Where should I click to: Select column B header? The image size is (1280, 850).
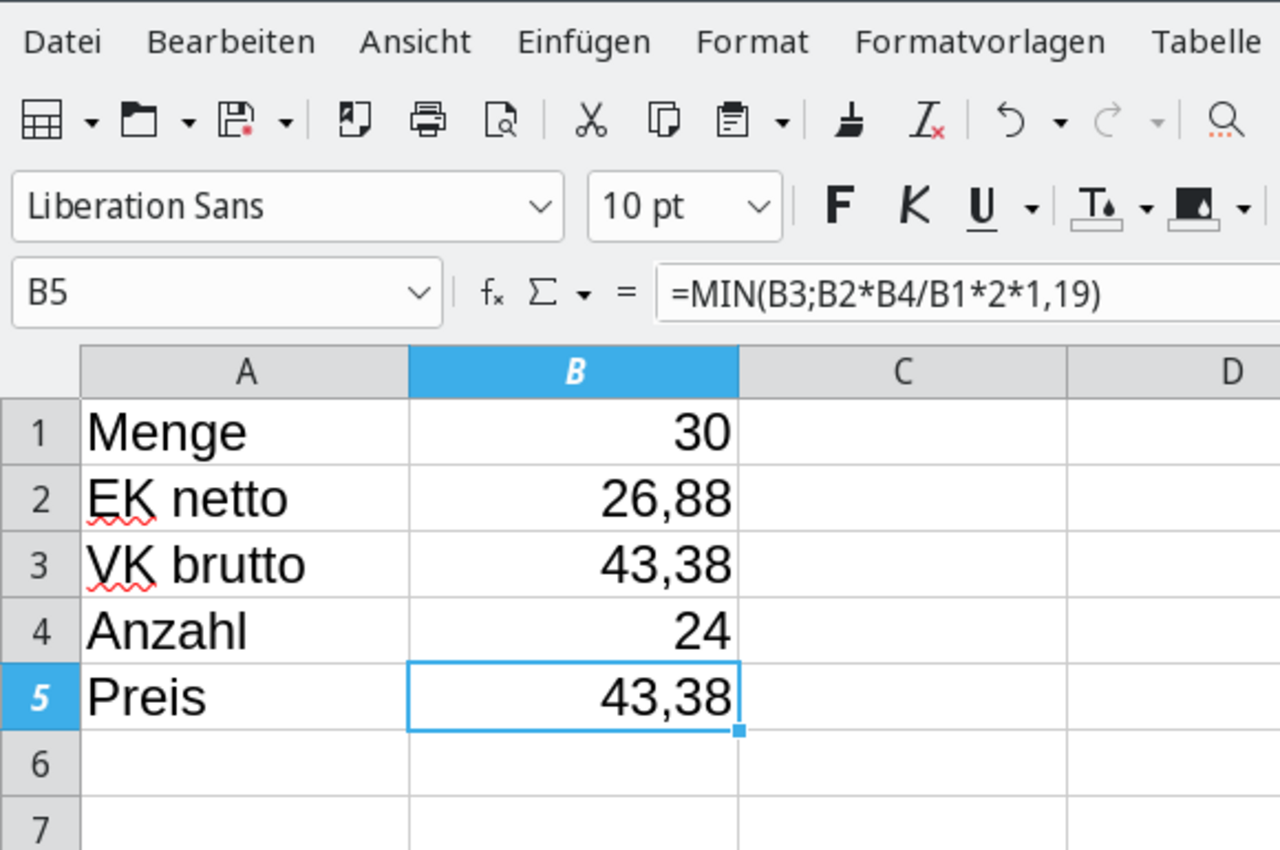coord(574,372)
